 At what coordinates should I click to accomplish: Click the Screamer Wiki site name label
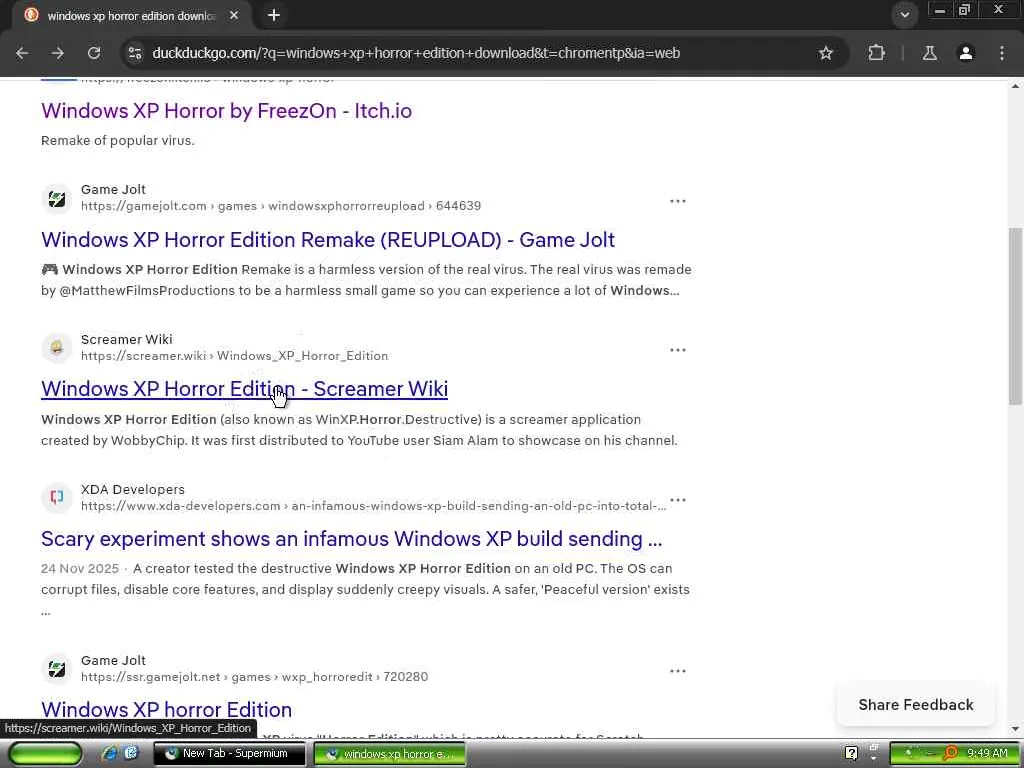127,339
